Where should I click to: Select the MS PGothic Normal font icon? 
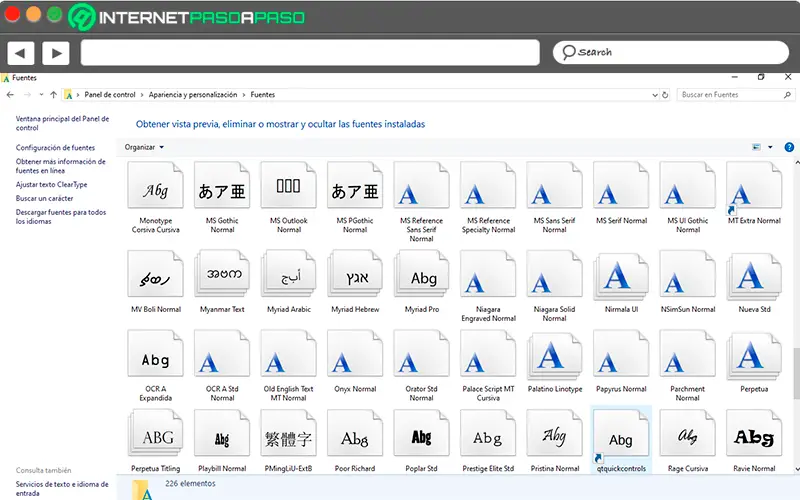(355, 185)
